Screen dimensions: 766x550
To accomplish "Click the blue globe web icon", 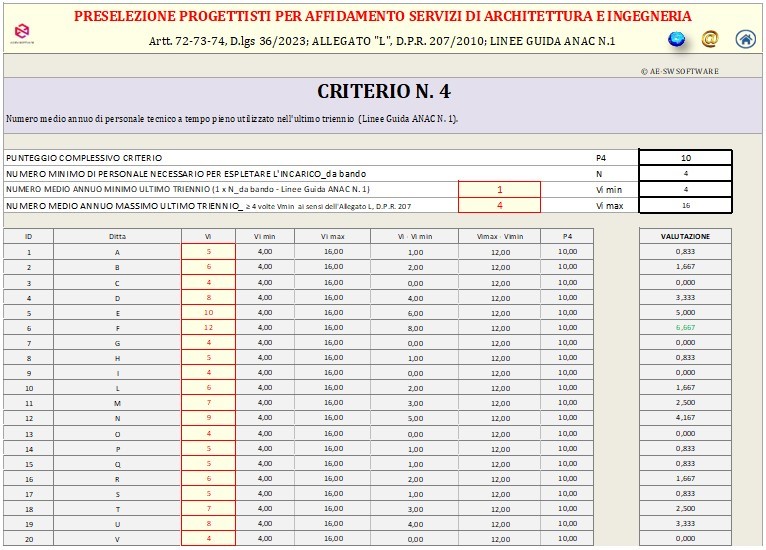I will pos(677,39).
